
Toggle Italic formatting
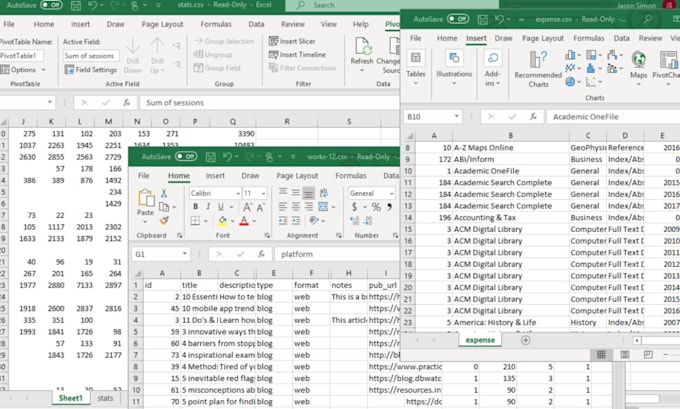coord(208,207)
